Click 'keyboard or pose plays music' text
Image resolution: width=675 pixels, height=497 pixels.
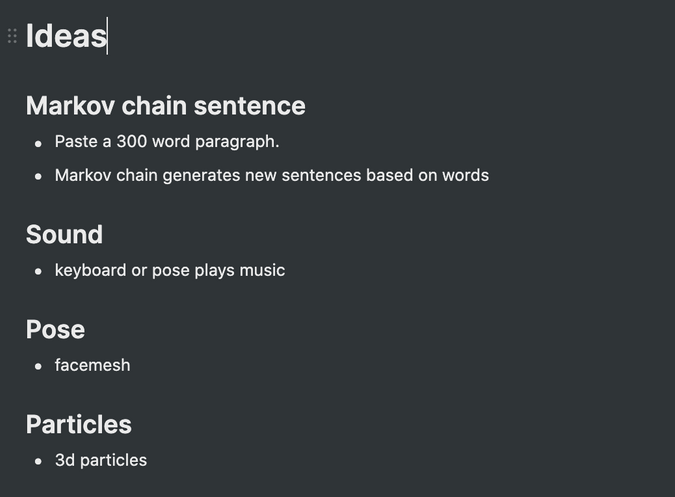(x=169, y=270)
